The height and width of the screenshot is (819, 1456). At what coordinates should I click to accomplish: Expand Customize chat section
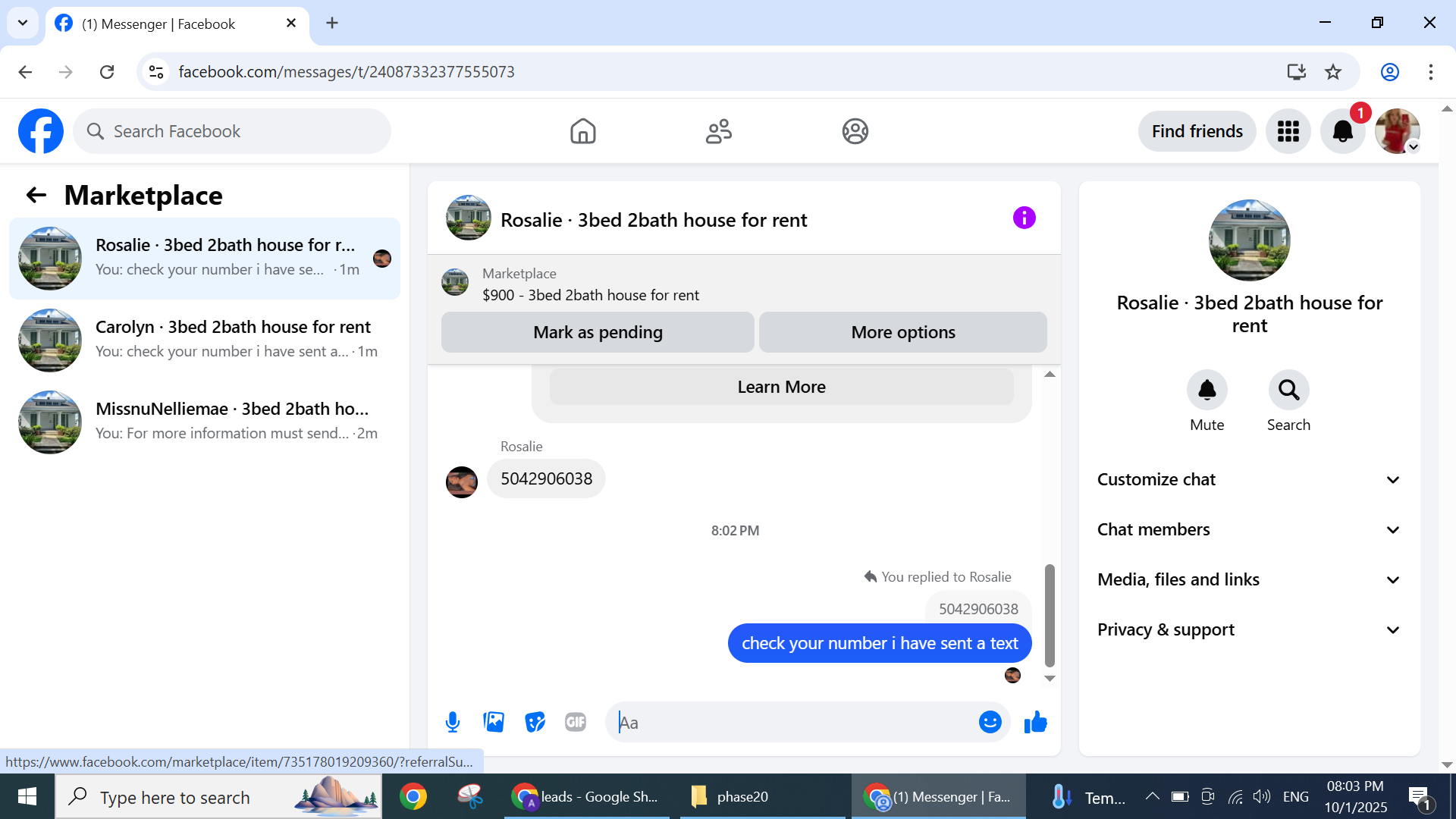pos(1249,479)
